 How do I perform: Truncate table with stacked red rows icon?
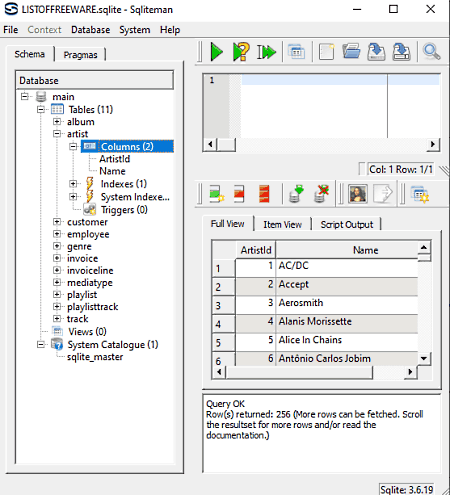point(264,194)
